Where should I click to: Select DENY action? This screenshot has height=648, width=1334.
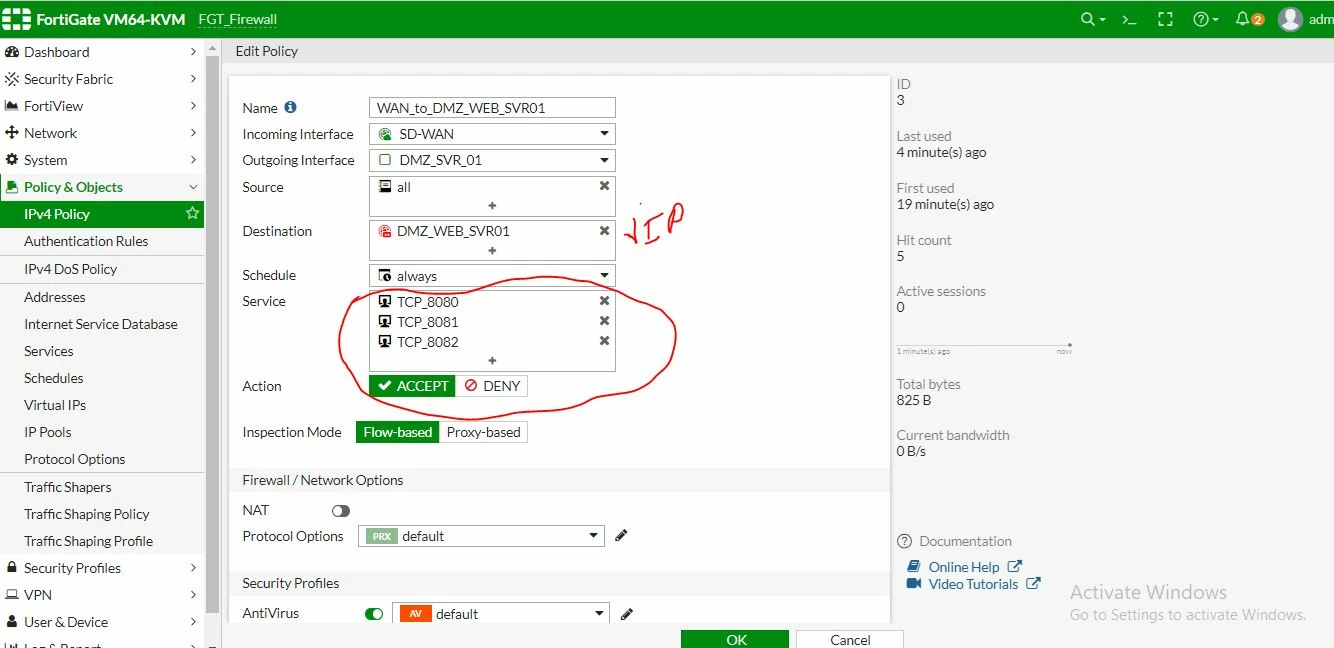(491, 386)
